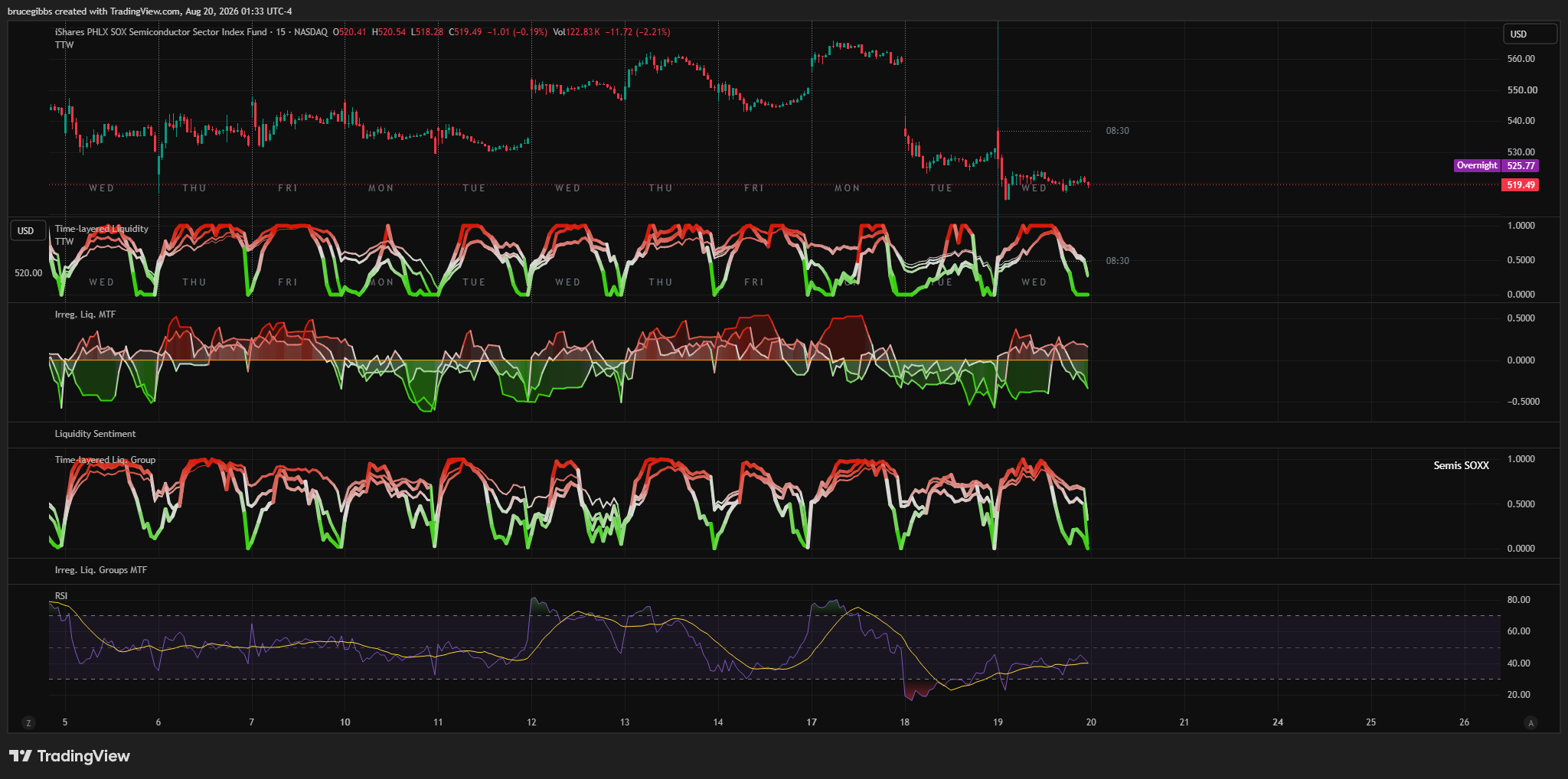Click date 20 on the time axis

[x=1091, y=722]
